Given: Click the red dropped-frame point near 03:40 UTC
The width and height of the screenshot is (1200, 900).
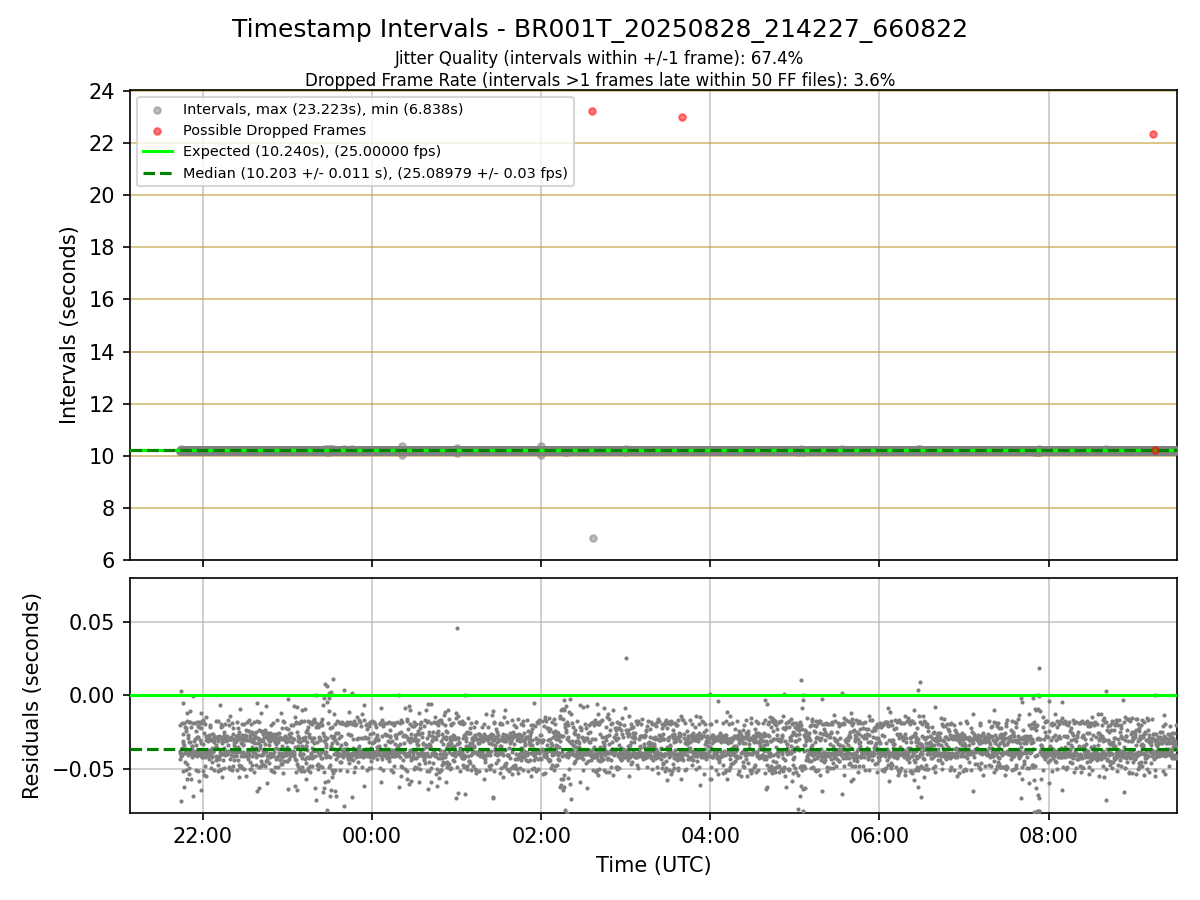Looking at the screenshot, I should [x=682, y=117].
